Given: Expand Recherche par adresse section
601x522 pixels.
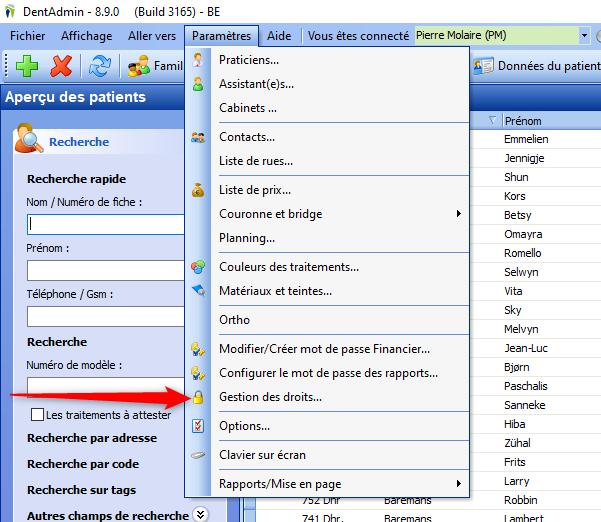Looking at the screenshot, I should (92, 438).
